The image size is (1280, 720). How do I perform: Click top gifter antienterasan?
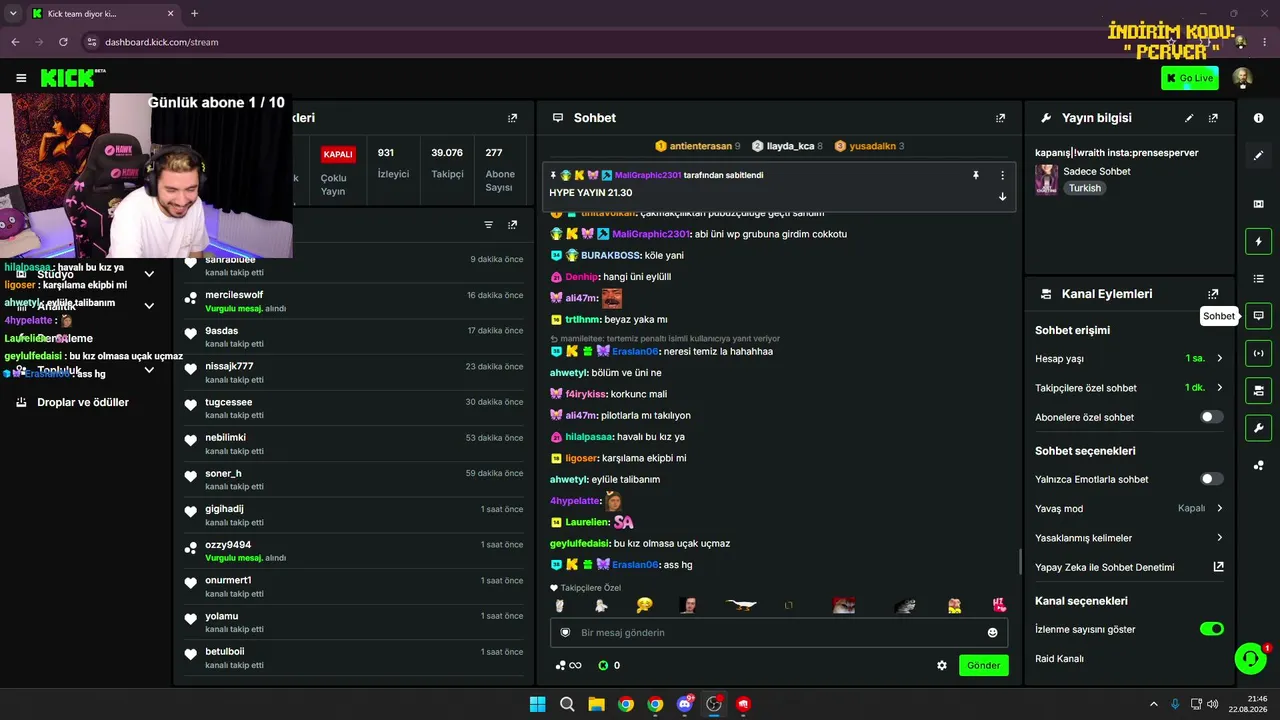tap(698, 146)
